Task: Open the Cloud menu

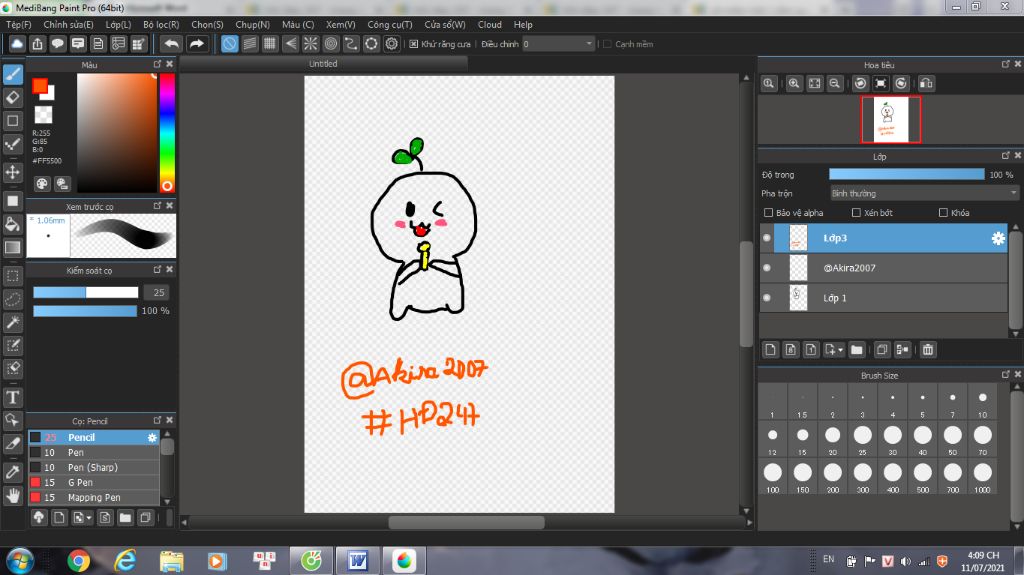Action: [x=490, y=24]
